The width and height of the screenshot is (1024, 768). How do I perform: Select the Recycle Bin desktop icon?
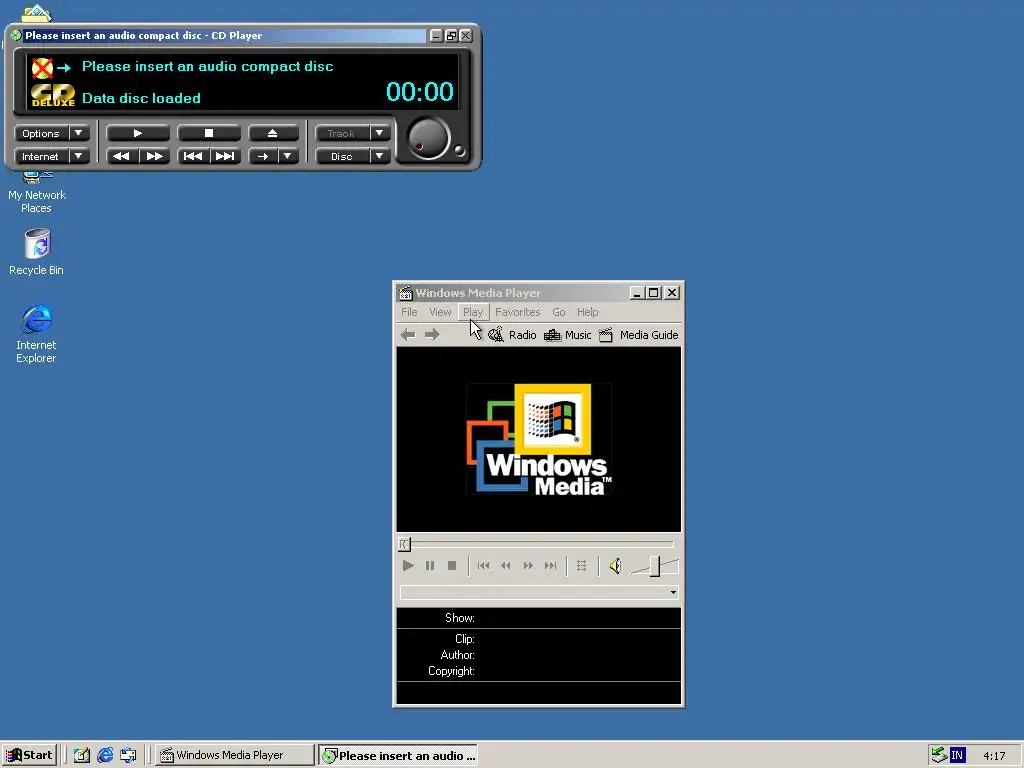coord(37,251)
